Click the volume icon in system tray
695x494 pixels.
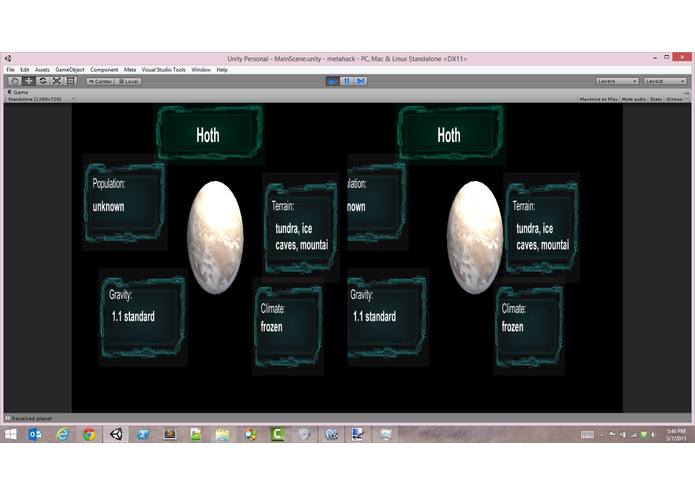coord(653,435)
